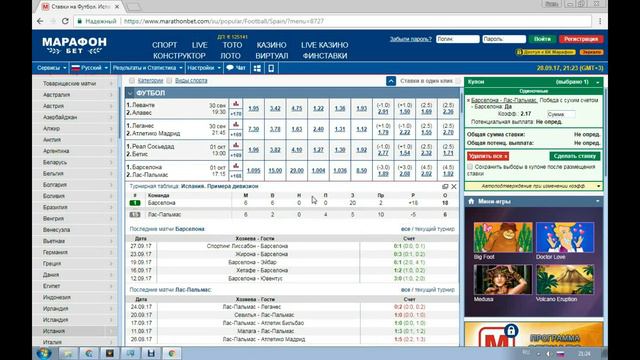Open the Чат speech bubble

coord(236,68)
